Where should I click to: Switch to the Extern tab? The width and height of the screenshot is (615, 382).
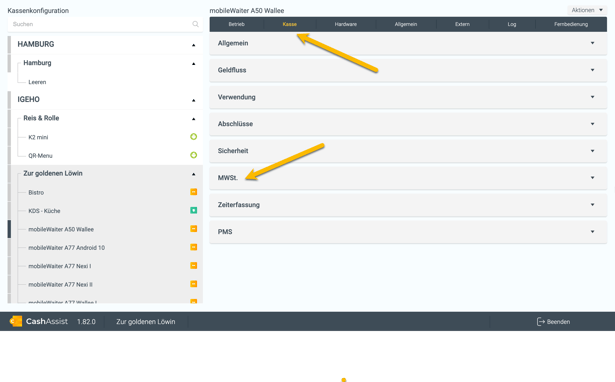(462, 24)
